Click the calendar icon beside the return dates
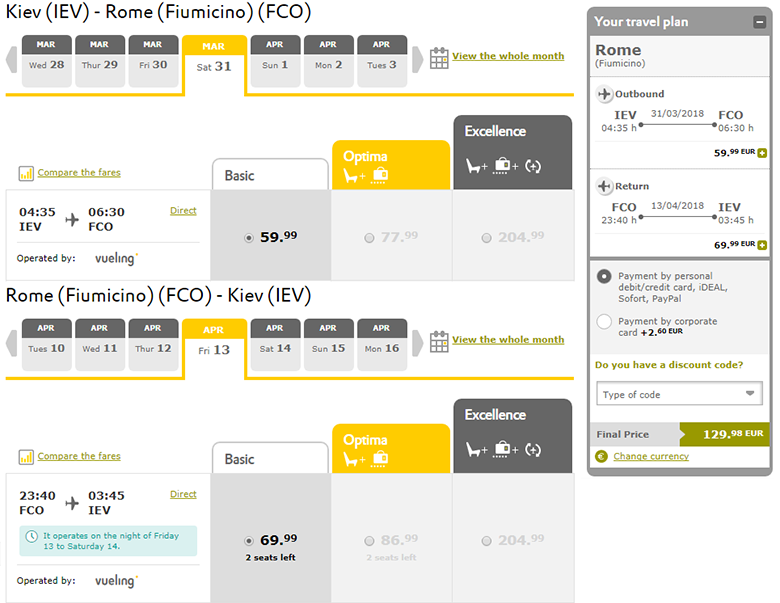Viewport: 780px width, 603px height. [x=438, y=341]
